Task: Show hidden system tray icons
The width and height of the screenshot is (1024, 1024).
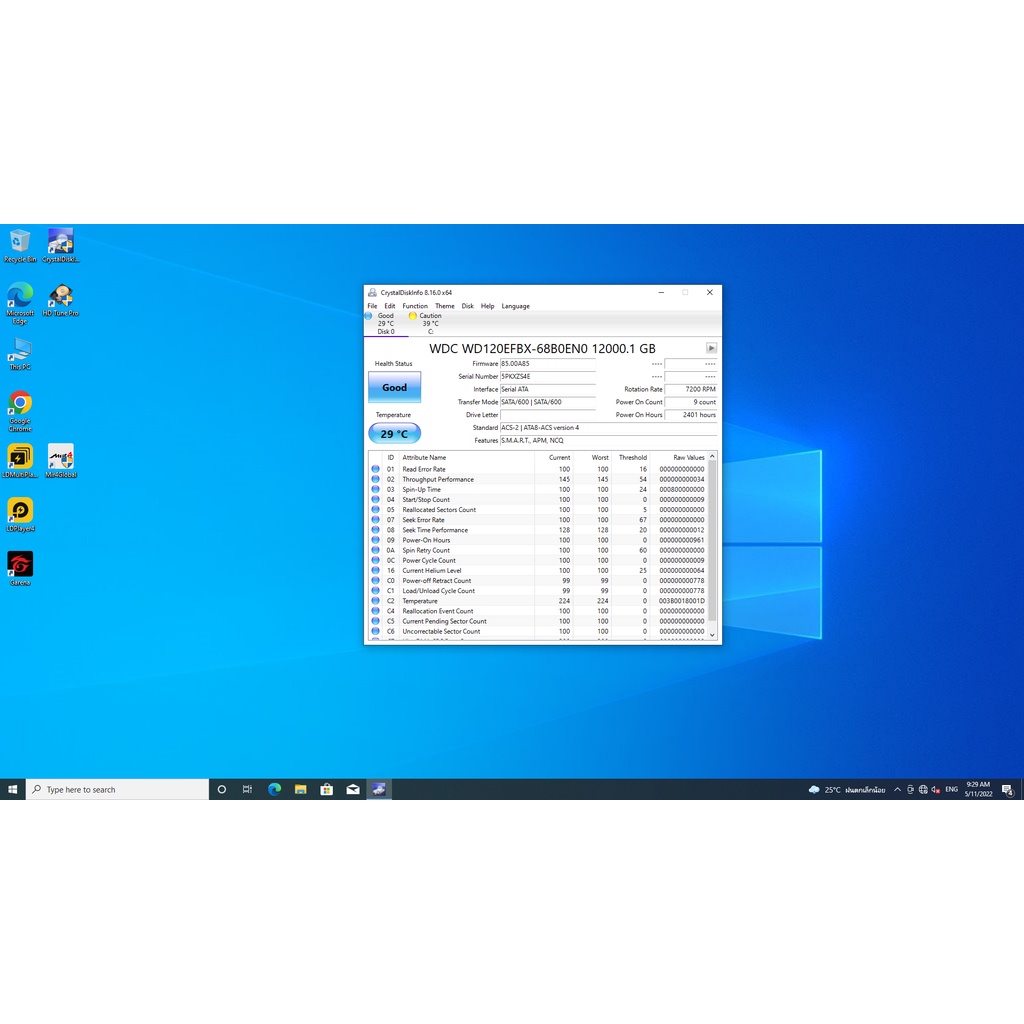Action: (x=897, y=789)
